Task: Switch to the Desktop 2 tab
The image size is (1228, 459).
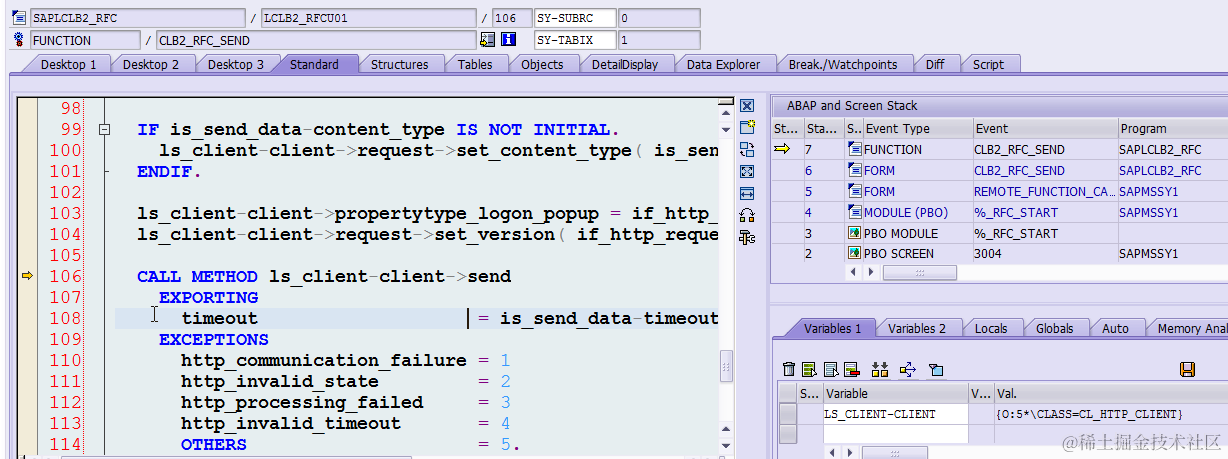Action: tap(151, 64)
